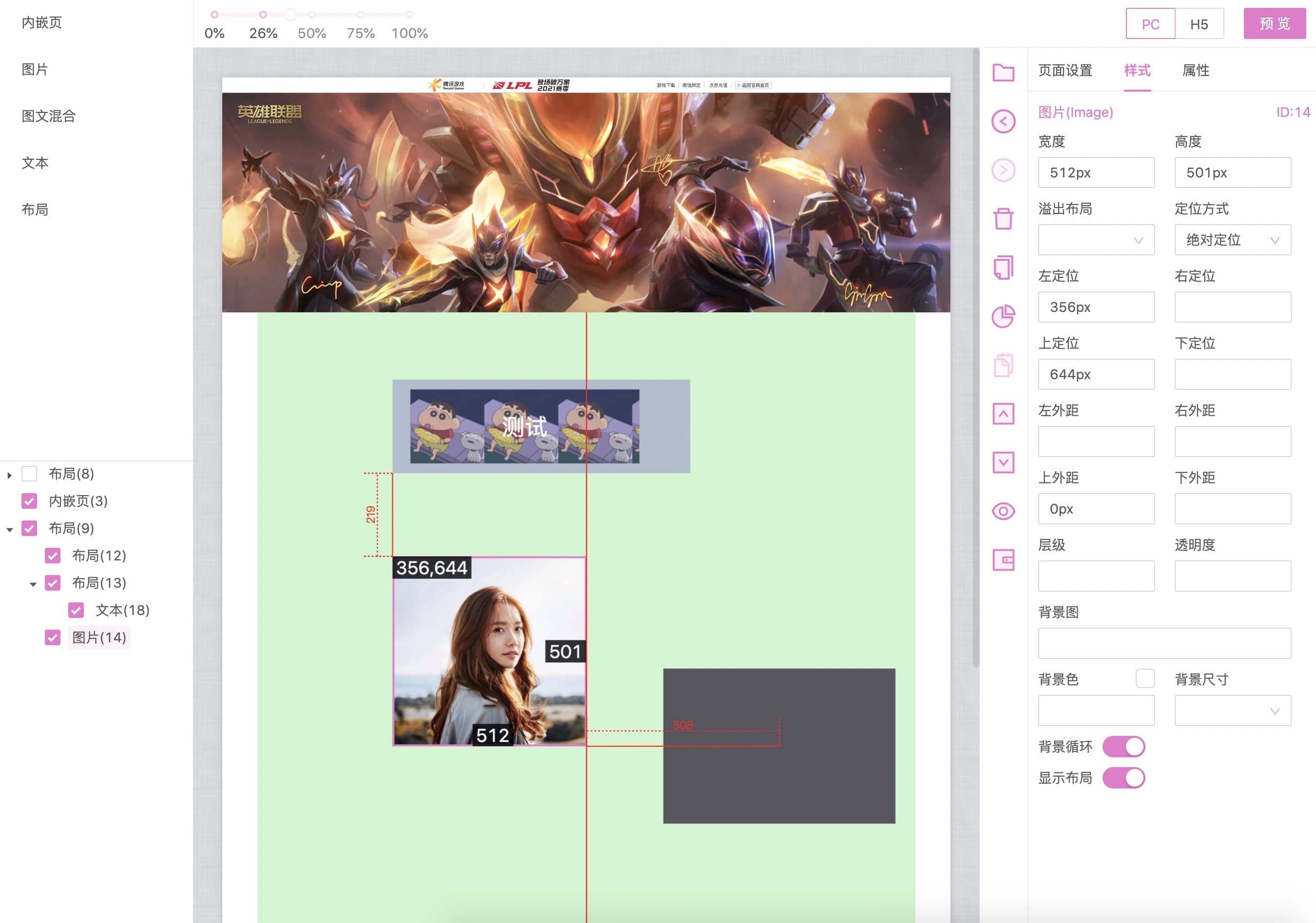Click the eye visibility icon

coord(1003,511)
